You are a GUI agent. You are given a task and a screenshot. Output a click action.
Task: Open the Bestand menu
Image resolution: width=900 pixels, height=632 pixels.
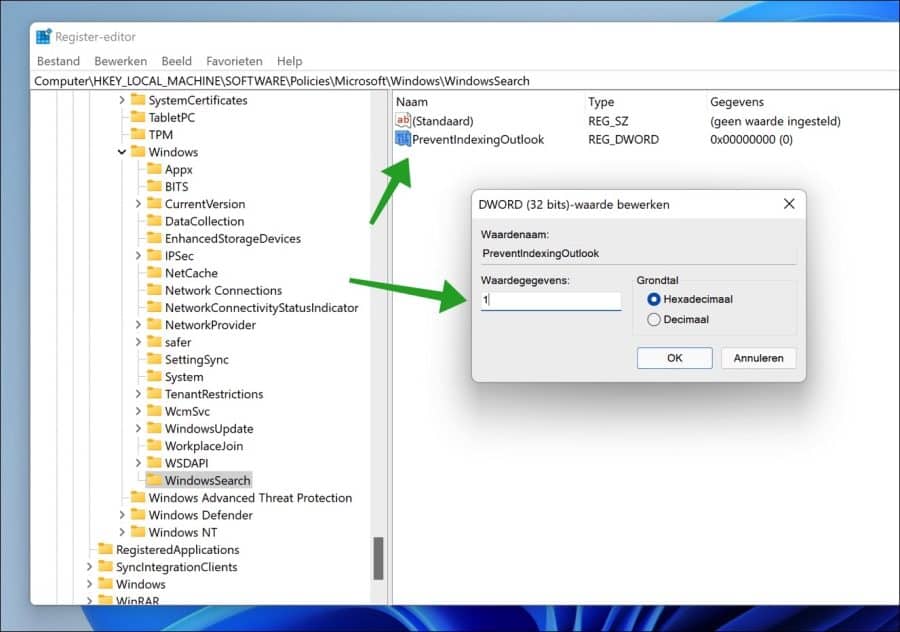(x=58, y=61)
